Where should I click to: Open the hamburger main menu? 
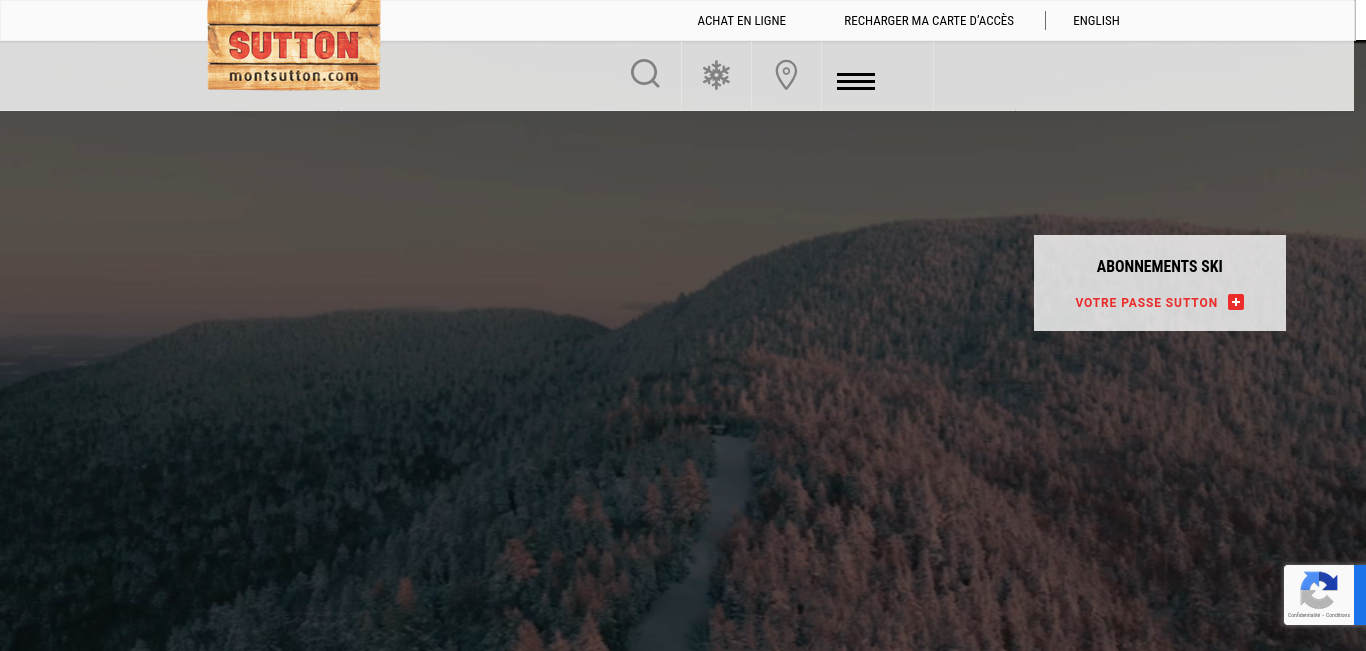(x=856, y=81)
